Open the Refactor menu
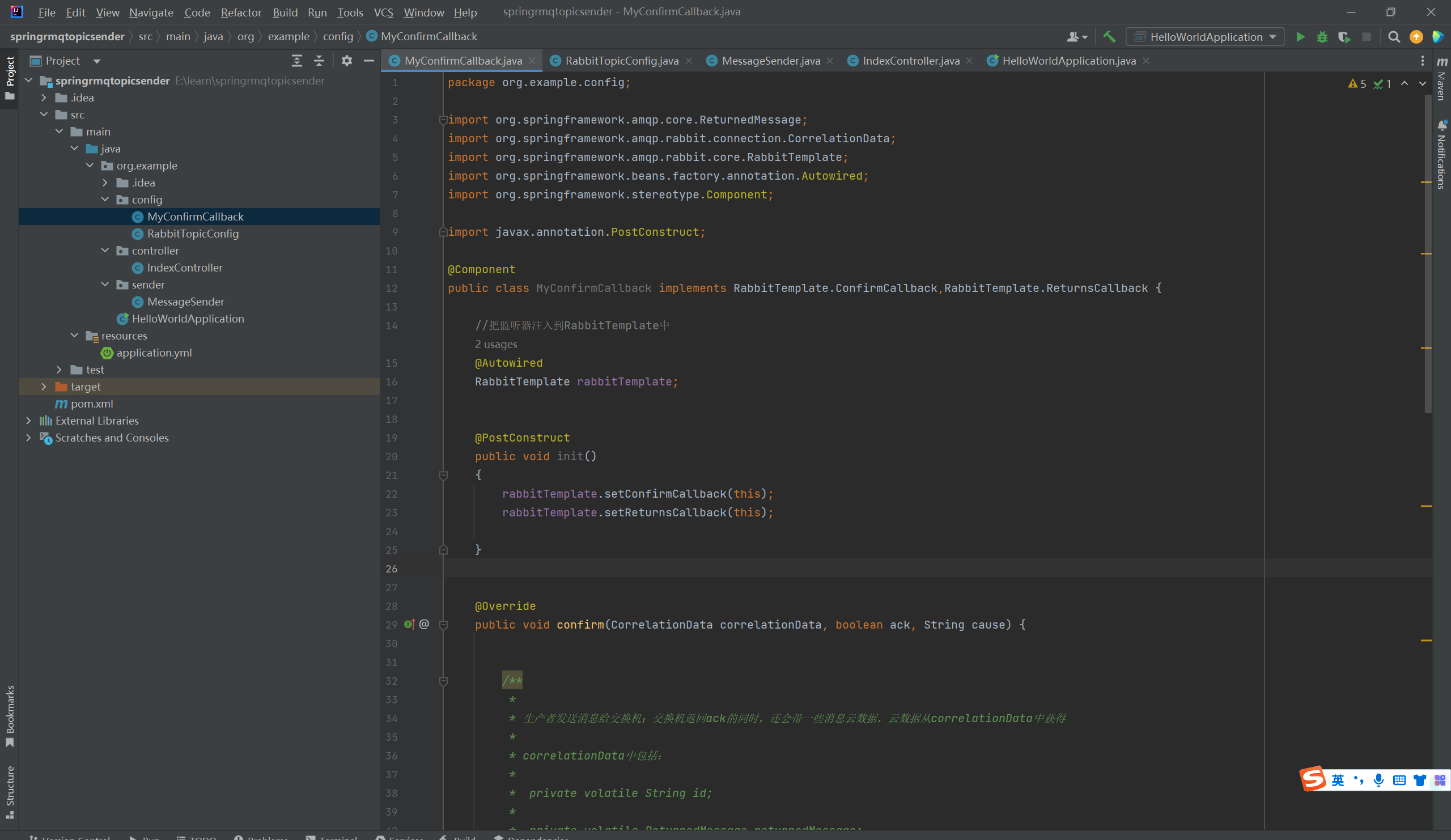Viewport: 1451px width, 840px height. click(241, 12)
